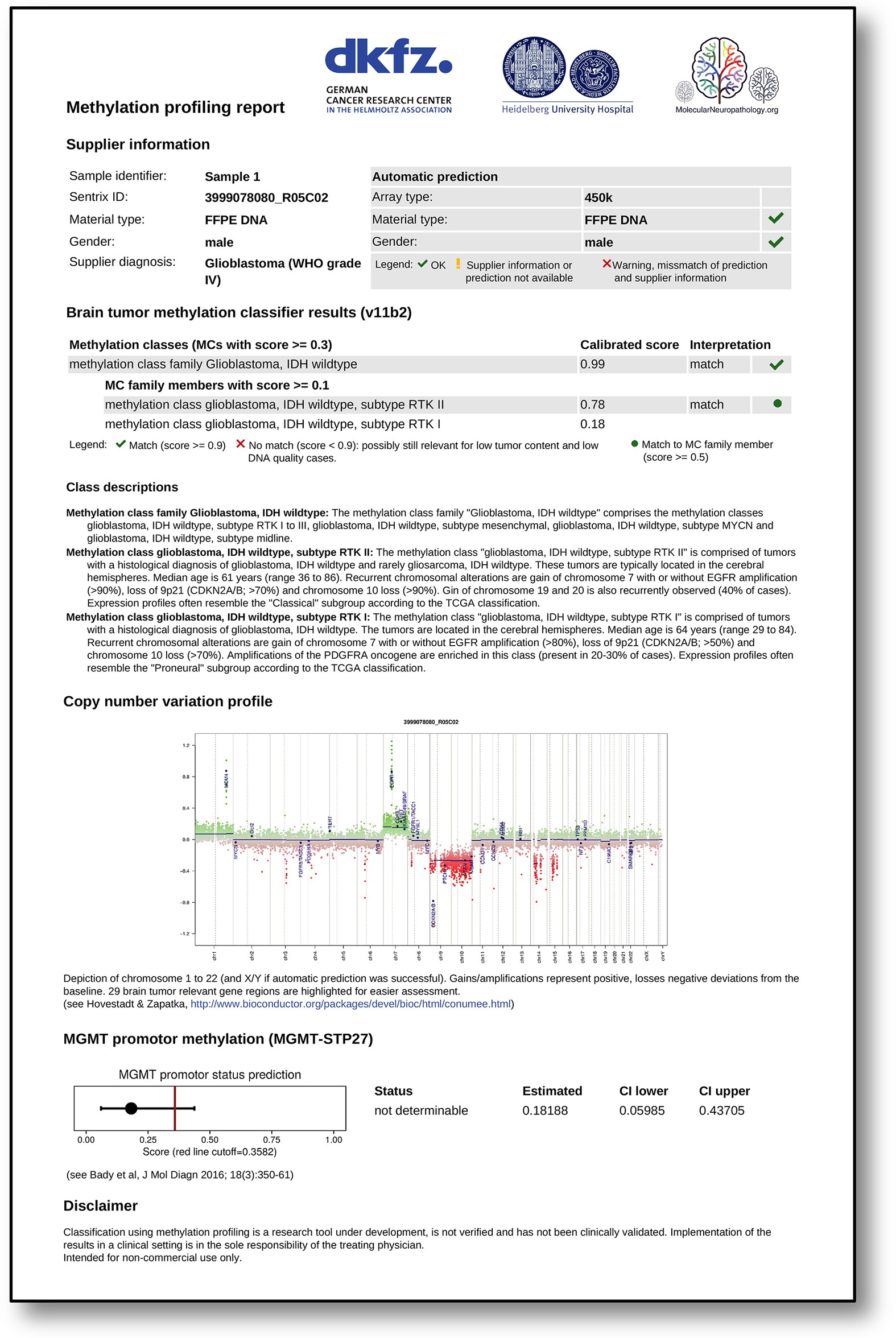Click the MolecularNeuropathology.org brain tree logo
The image size is (896, 1338).
click(726, 70)
